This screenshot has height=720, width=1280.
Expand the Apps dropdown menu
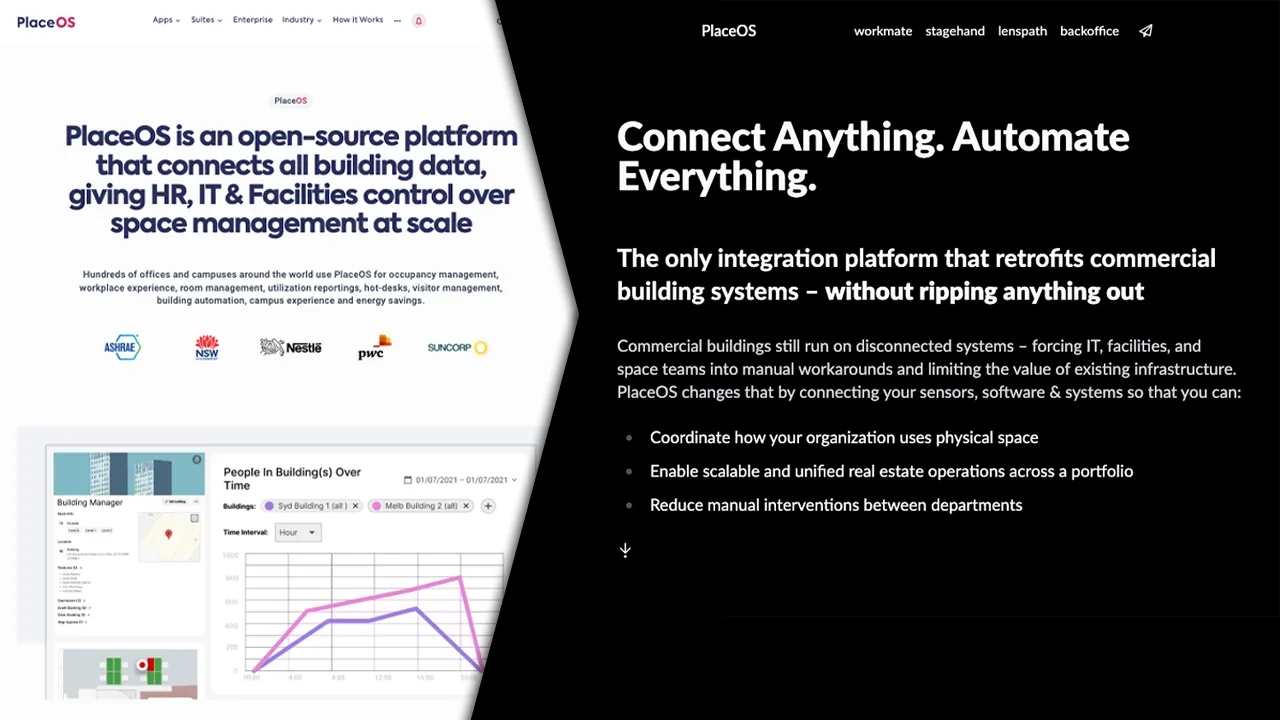tap(166, 20)
